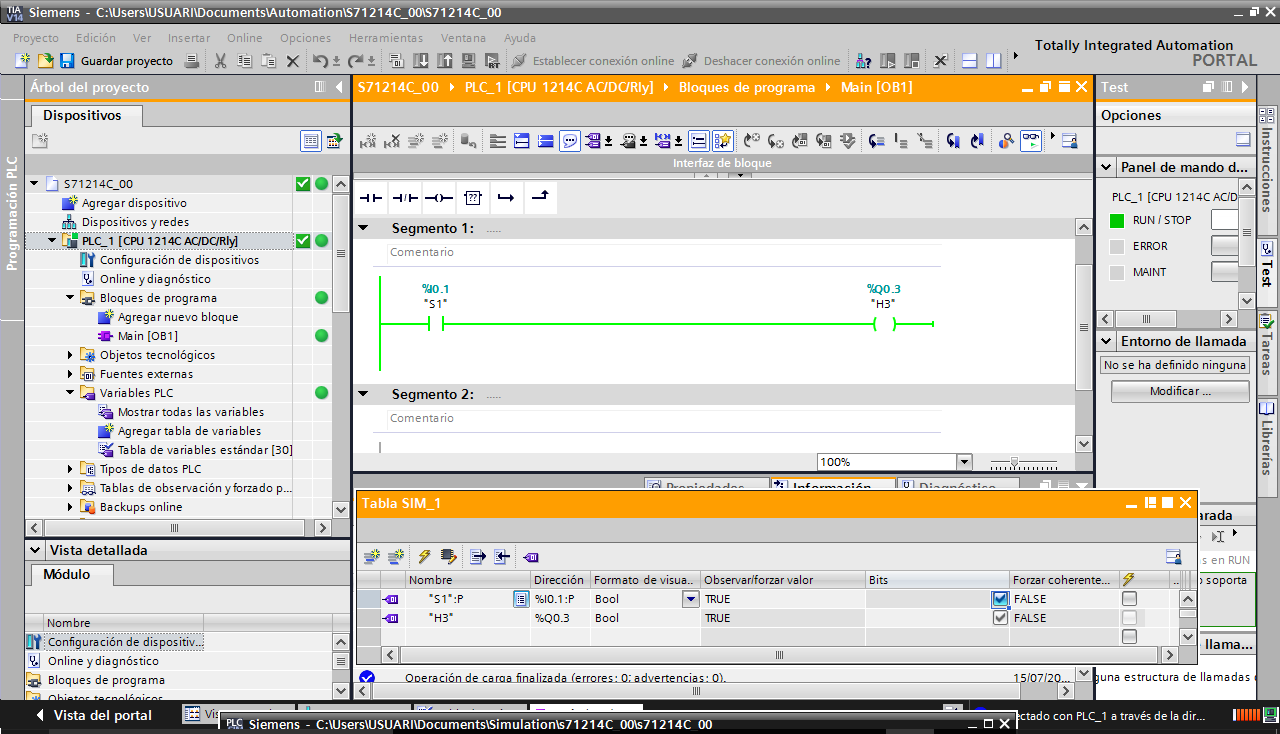Check the lightning column box for S1

tap(1129, 599)
